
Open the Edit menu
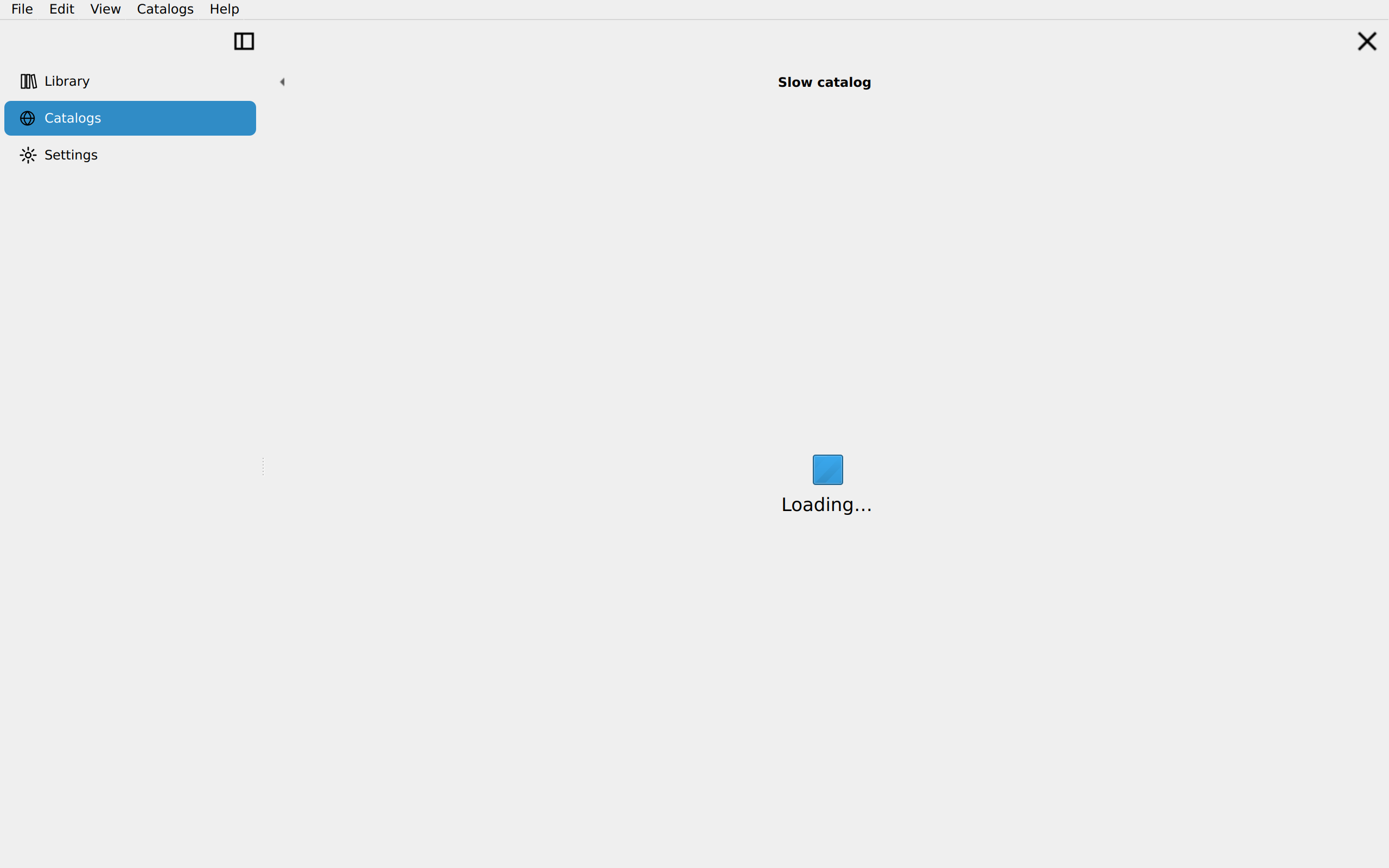62,9
